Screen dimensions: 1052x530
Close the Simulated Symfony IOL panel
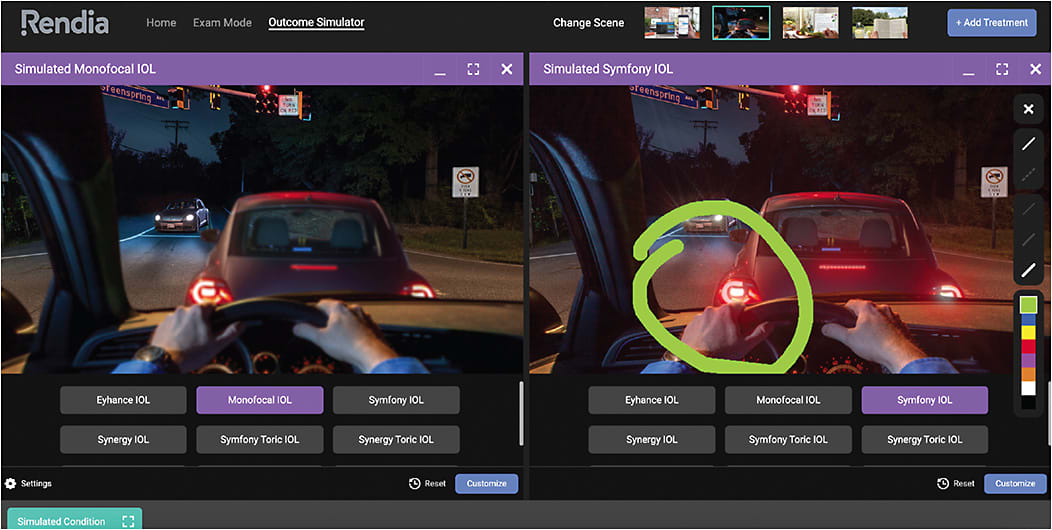[1035, 69]
